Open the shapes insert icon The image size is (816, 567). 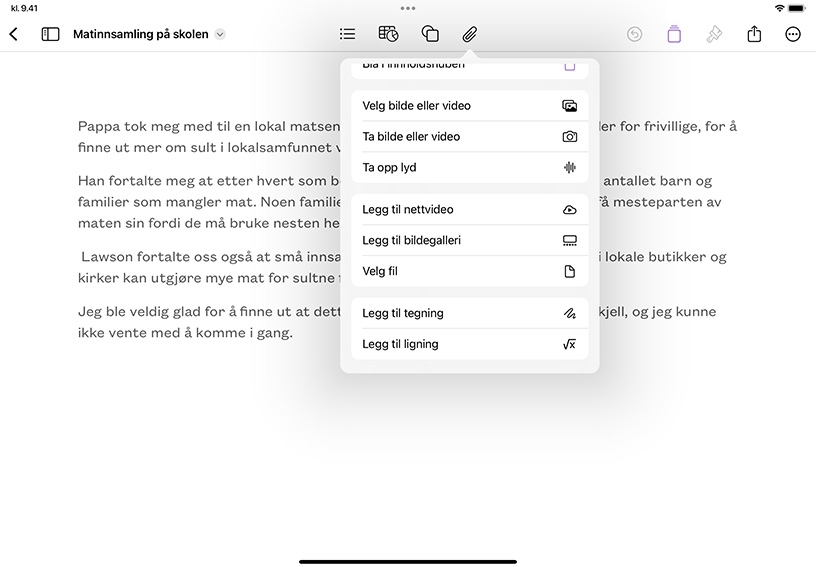pos(430,34)
